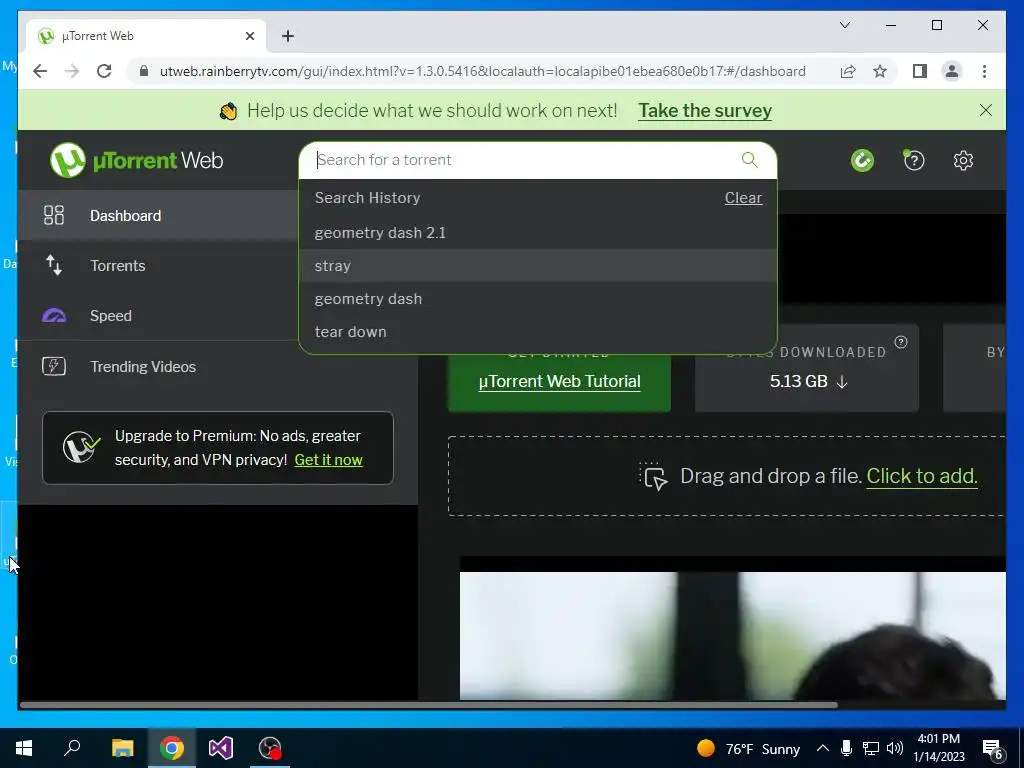Click the Bytes Downloaded info icon

coord(901,342)
